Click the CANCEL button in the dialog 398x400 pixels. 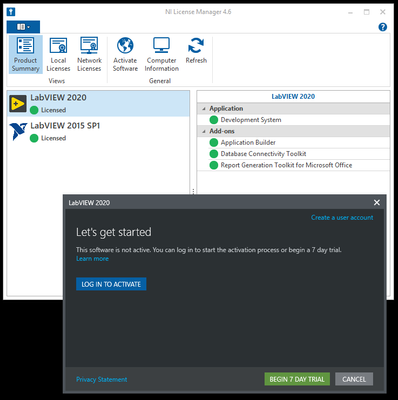[354, 379]
